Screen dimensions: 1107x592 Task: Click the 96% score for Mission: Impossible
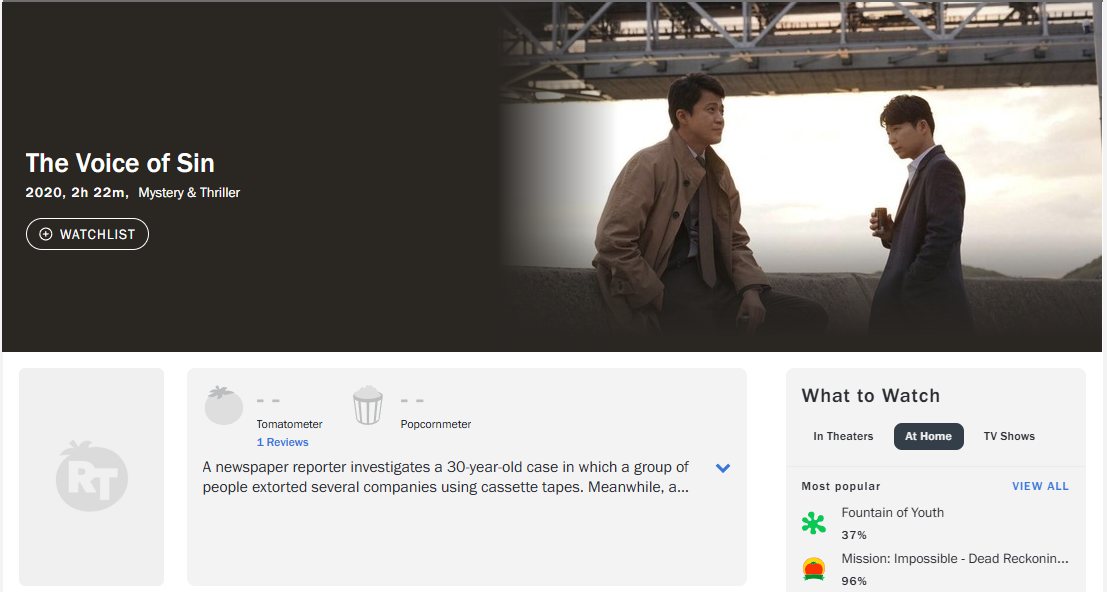point(854,581)
